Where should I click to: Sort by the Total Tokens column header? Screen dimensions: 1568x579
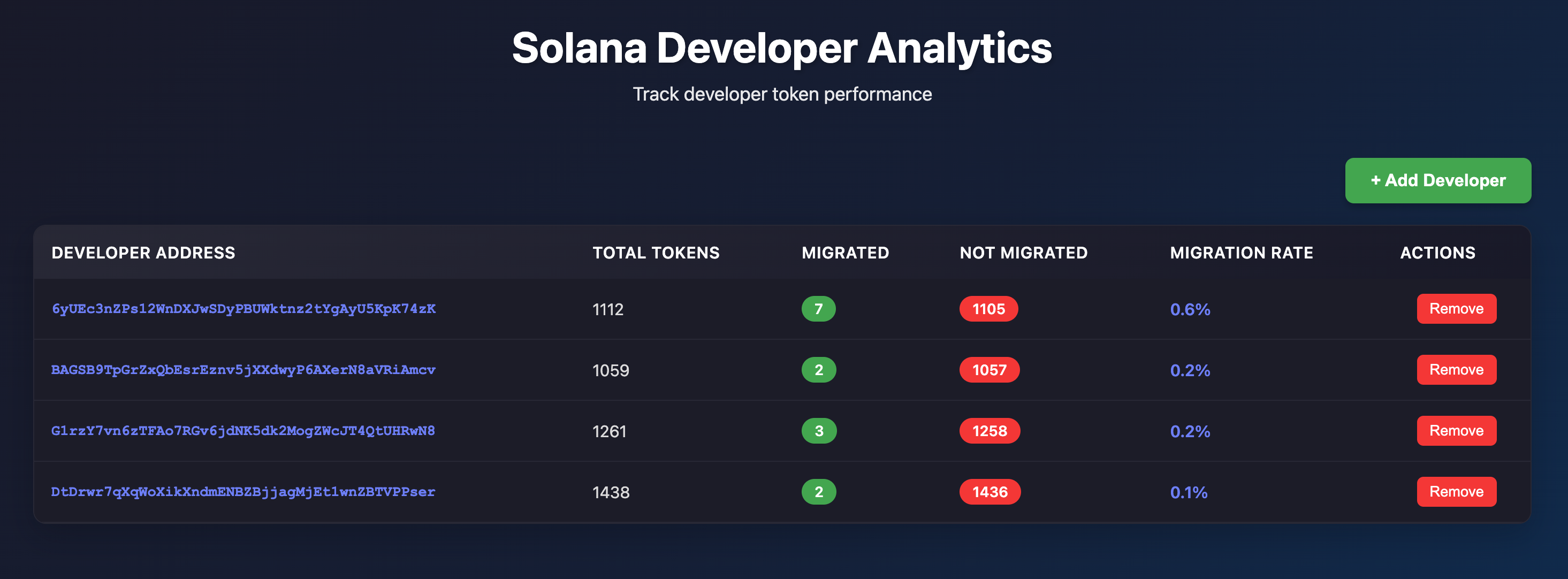pyautogui.click(x=655, y=253)
